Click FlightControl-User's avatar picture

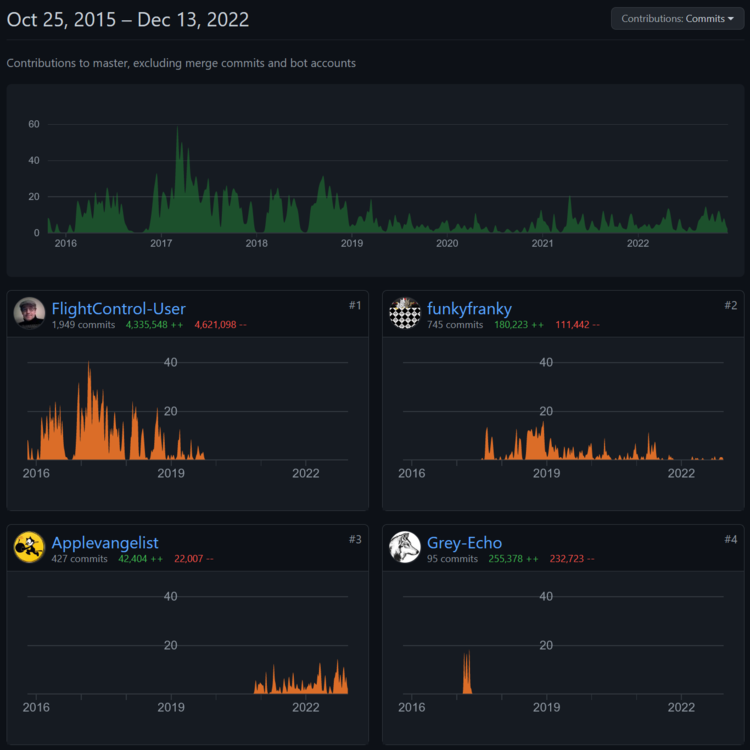tap(29, 313)
